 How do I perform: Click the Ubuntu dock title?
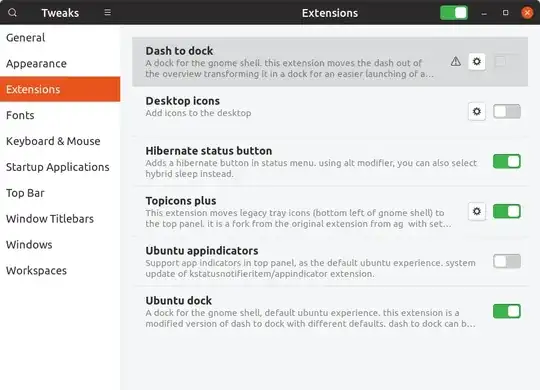[178, 301]
